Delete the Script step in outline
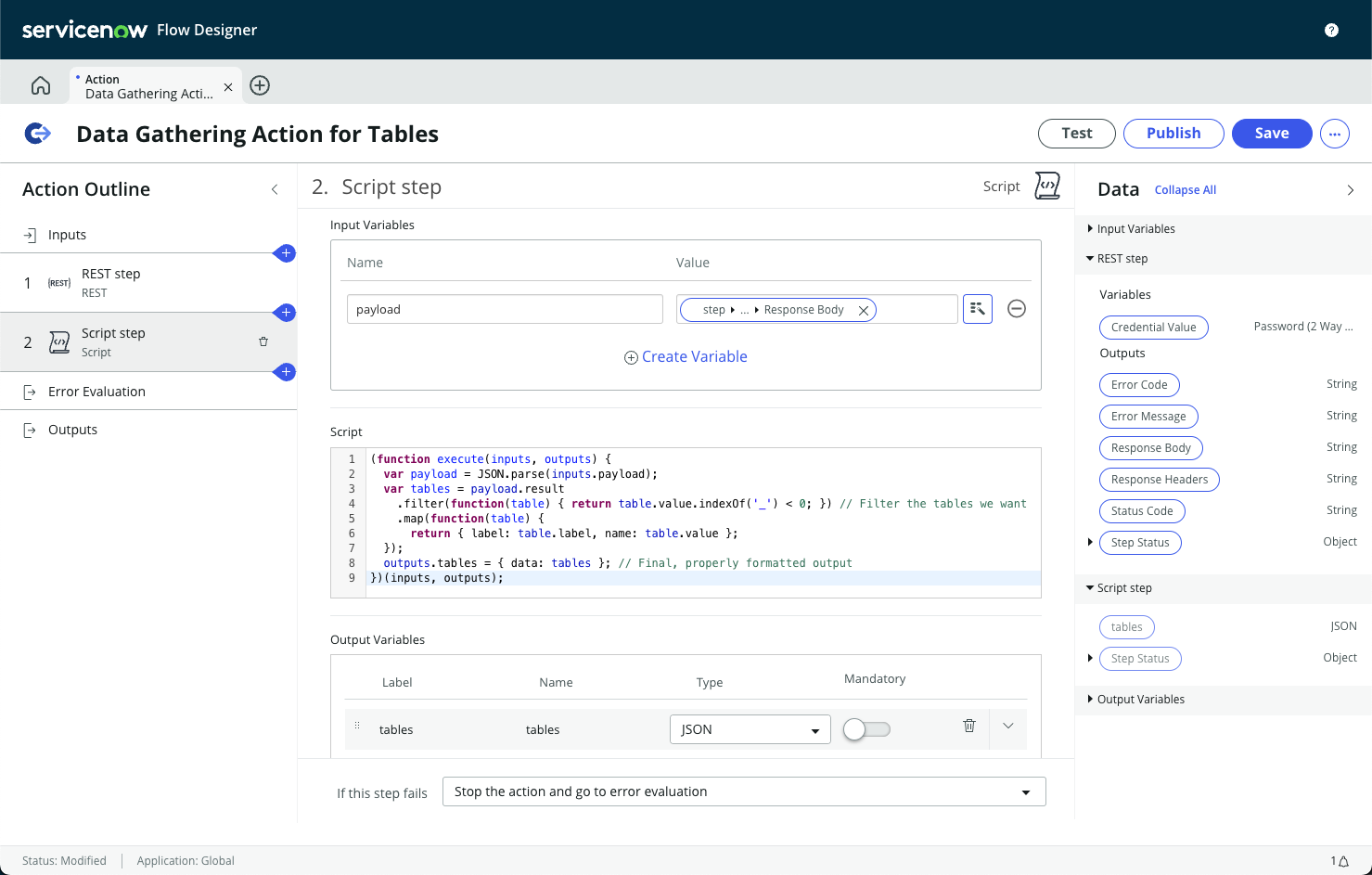The image size is (1372, 875). (x=263, y=341)
